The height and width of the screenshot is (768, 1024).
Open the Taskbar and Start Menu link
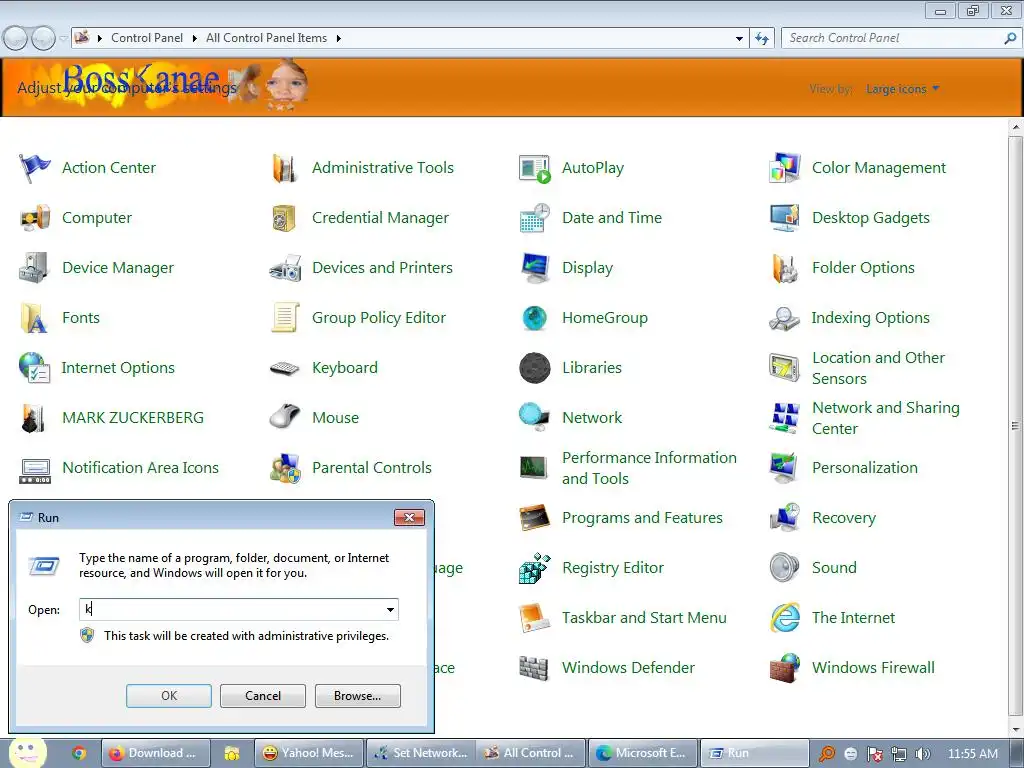click(x=644, y=618)
